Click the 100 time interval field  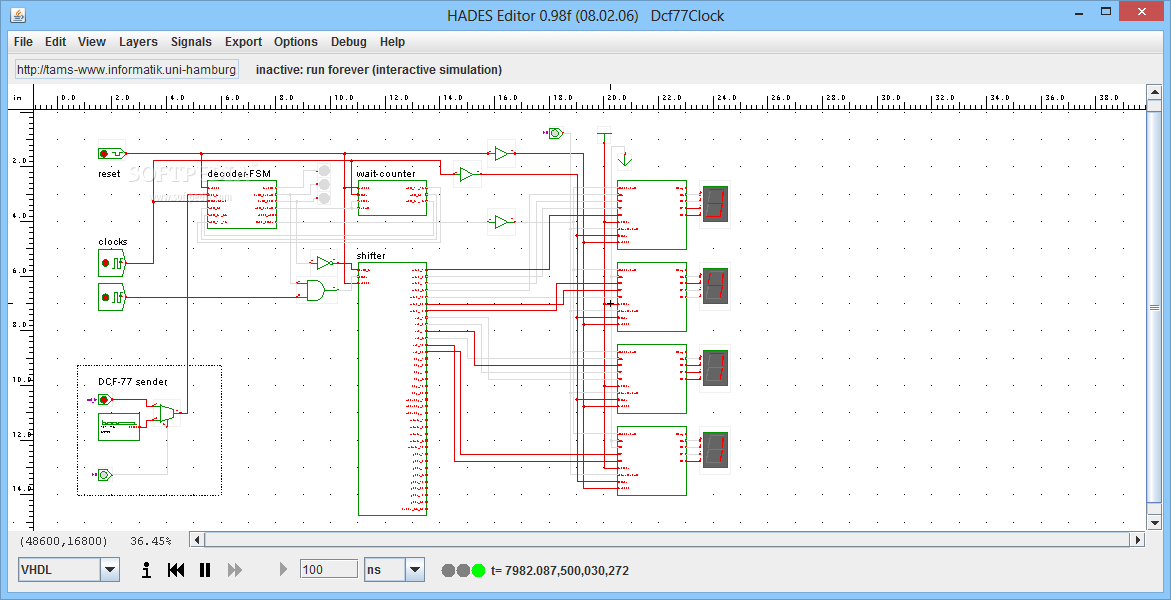(x=329, y=569)
